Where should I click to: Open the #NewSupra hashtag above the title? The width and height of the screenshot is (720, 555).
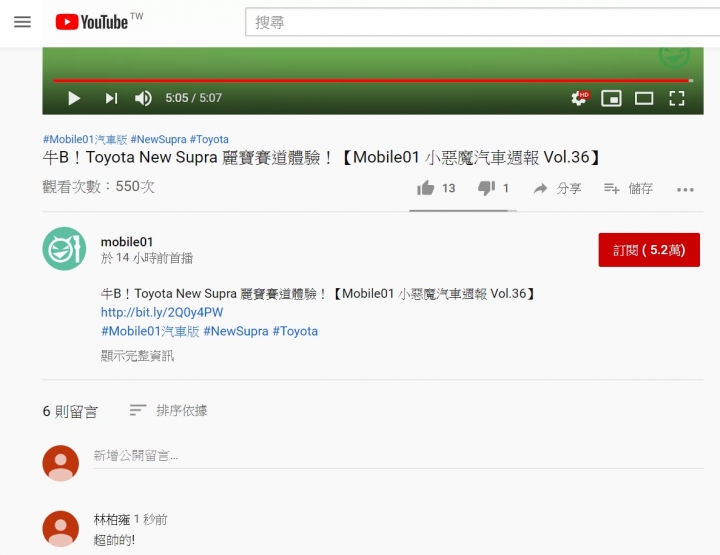click(x=158, y=139)
